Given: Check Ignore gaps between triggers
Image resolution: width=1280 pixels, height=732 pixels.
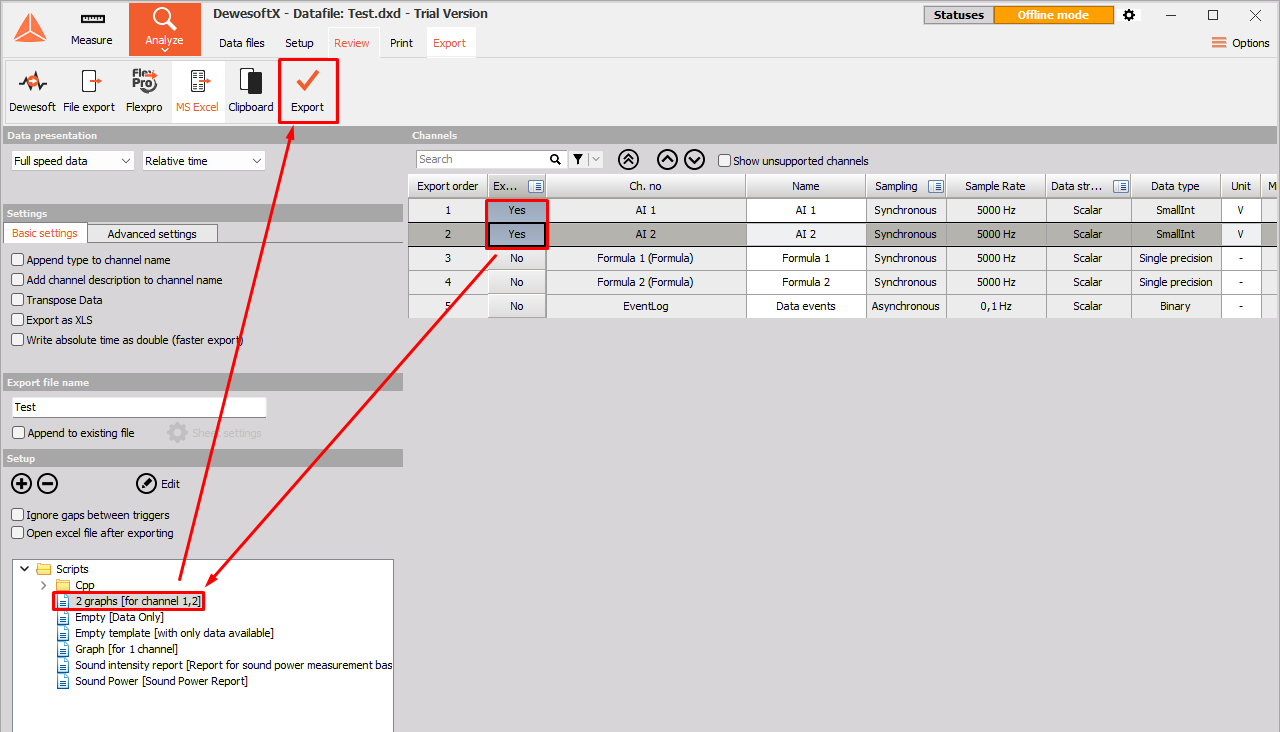Looking at the screenshot, I should click(18, 515).
